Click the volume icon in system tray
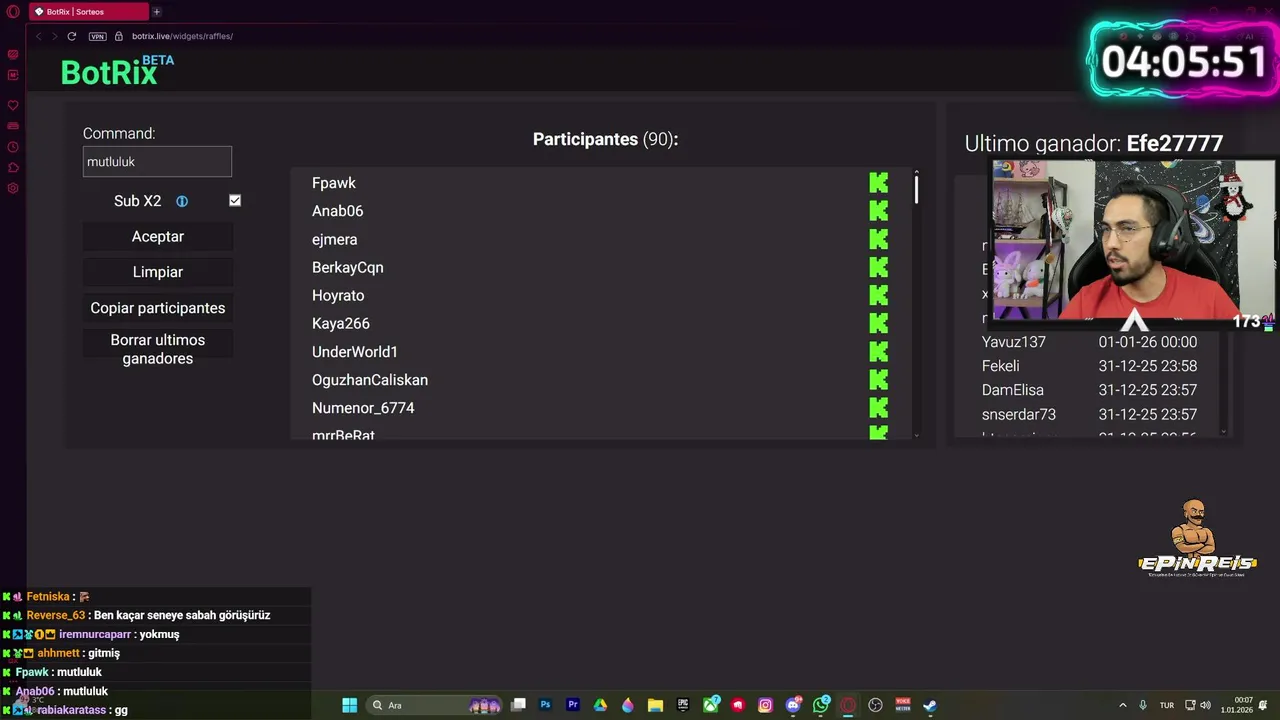The height and width of the screenshot is (720, 1280). [x=1206, y=705]
